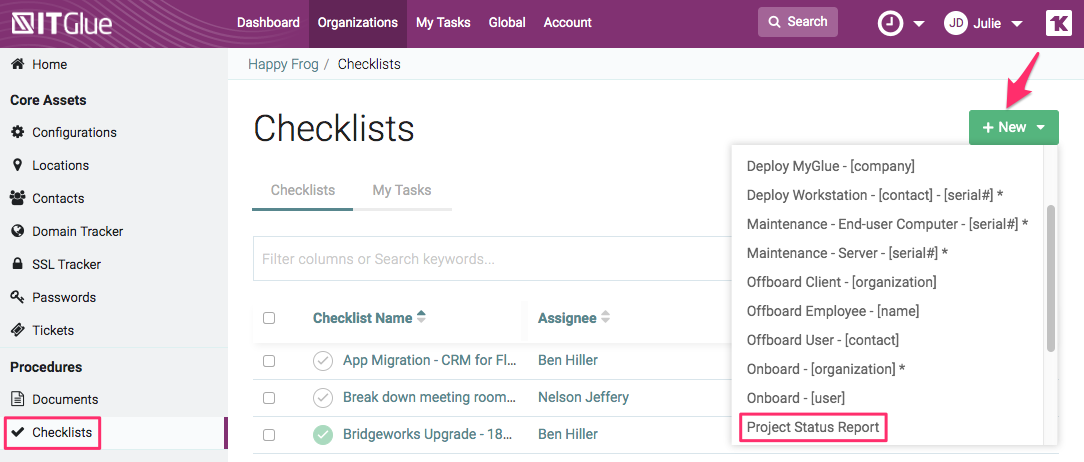Check the Bridgeworks Upgrade row checkbox
The height and width of the screenshot is (462, 1084).
(x=269, y=435)
